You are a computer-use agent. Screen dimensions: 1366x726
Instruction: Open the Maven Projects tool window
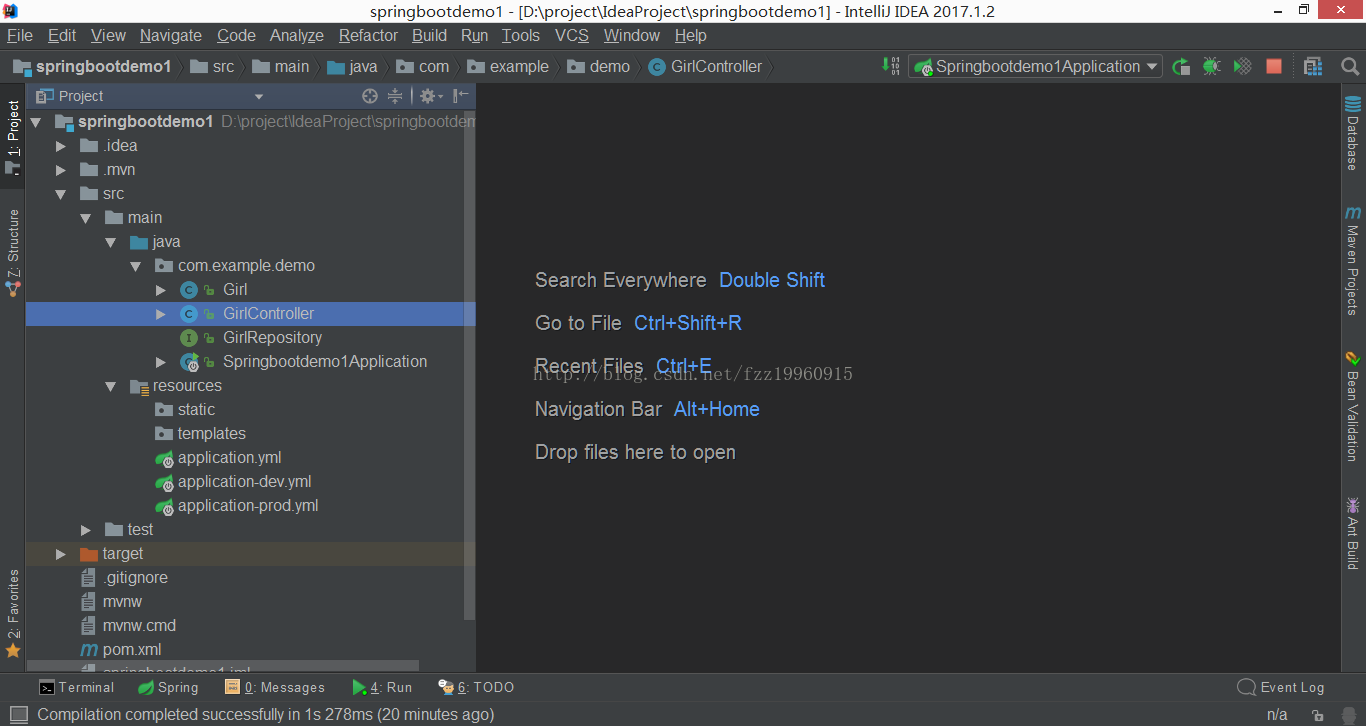pyautogui.click(x=1353, y=260)
